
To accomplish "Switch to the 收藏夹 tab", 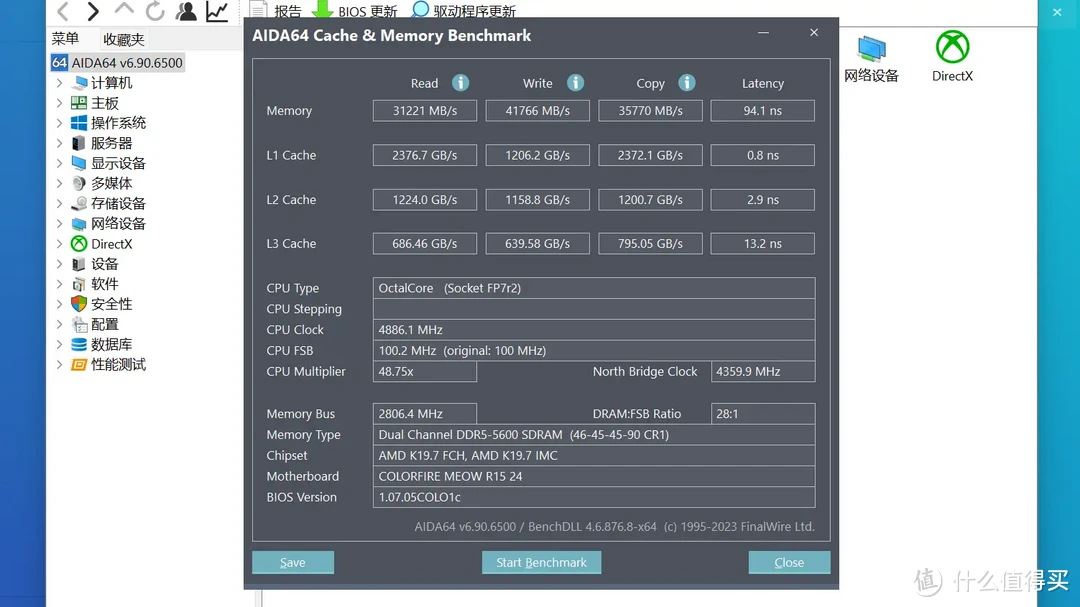I will [x=124, y=39].
